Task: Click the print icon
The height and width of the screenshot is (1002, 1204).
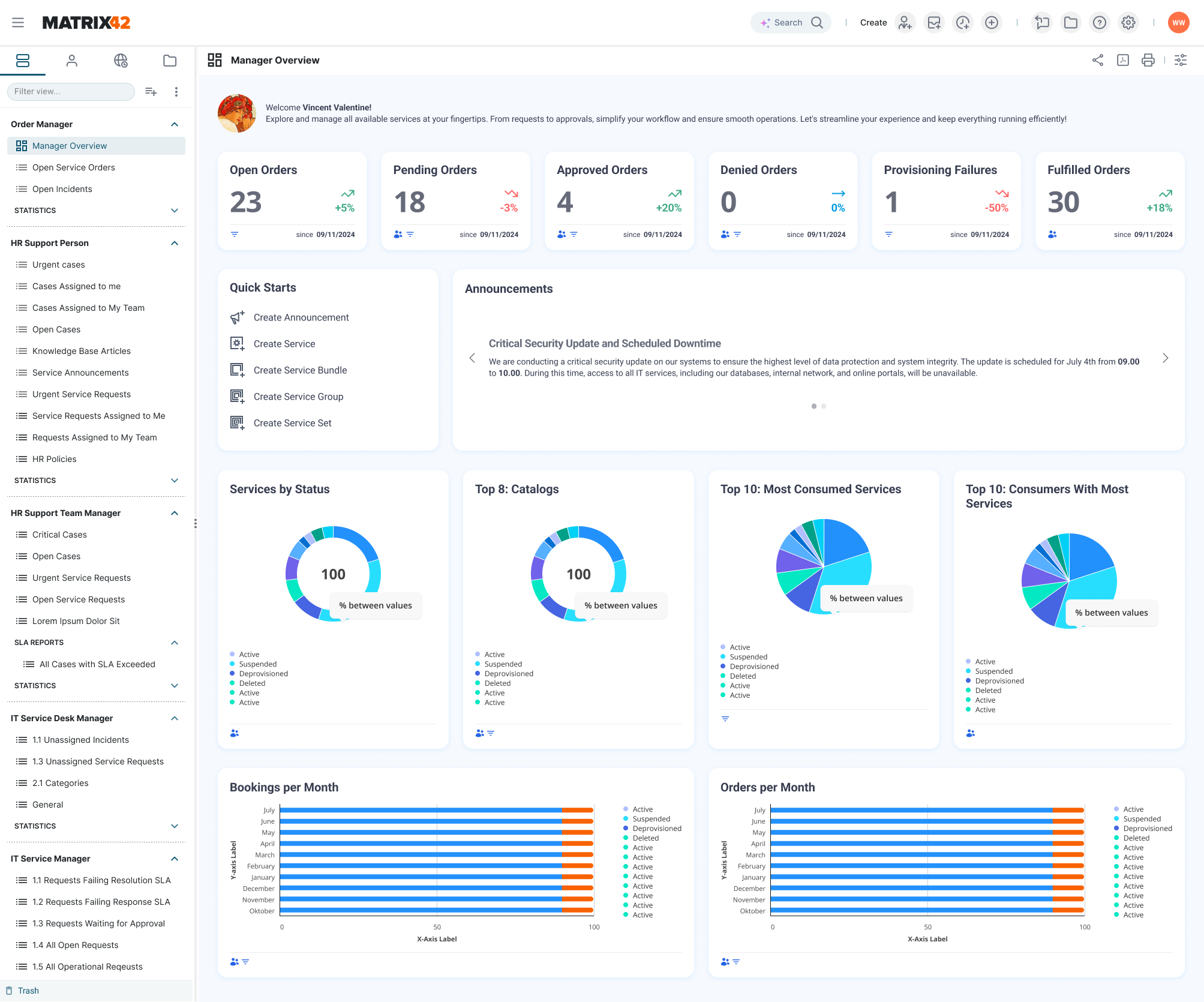Action: pos(1148,60)
